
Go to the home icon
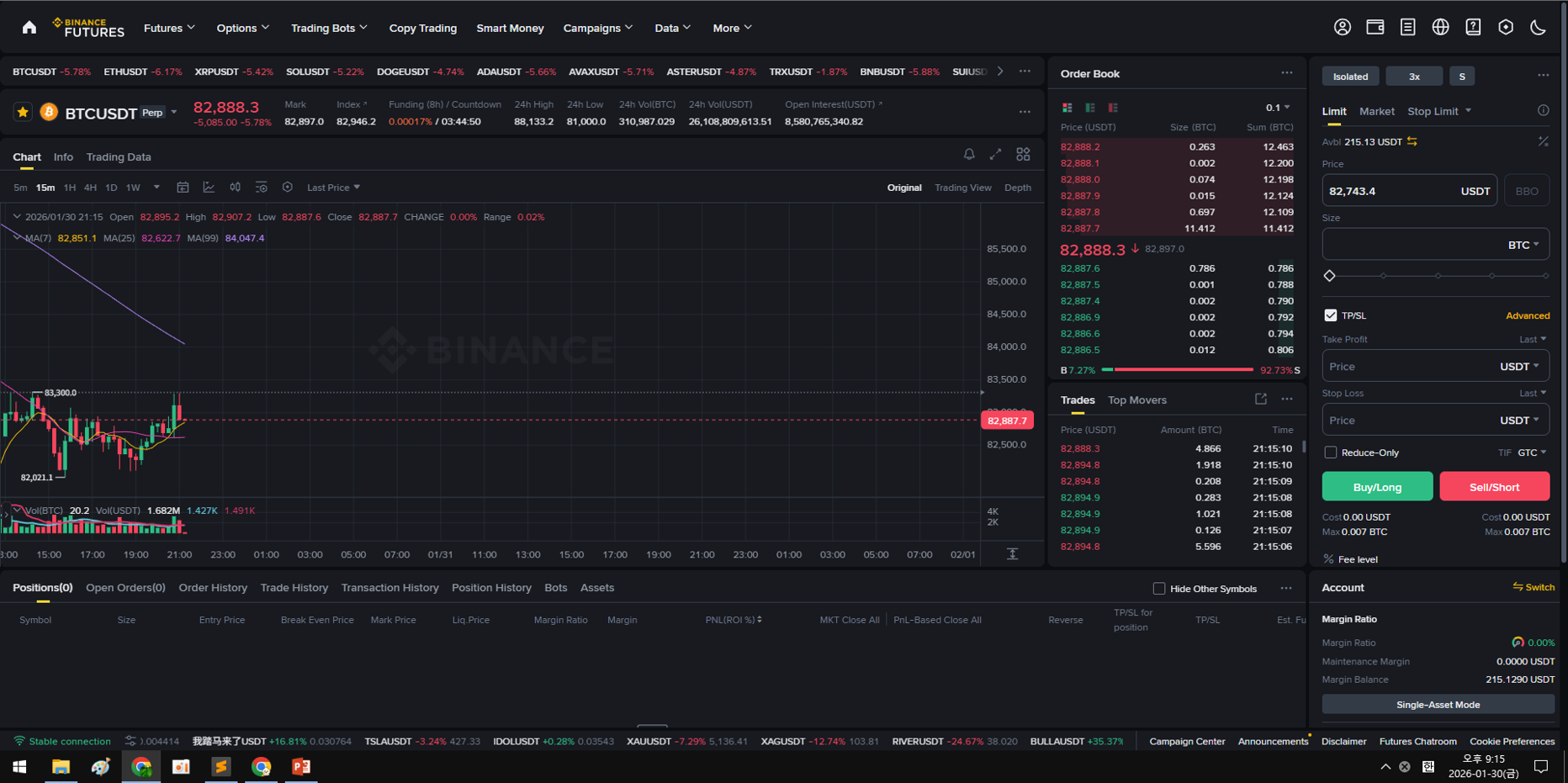tap(29, 28)
